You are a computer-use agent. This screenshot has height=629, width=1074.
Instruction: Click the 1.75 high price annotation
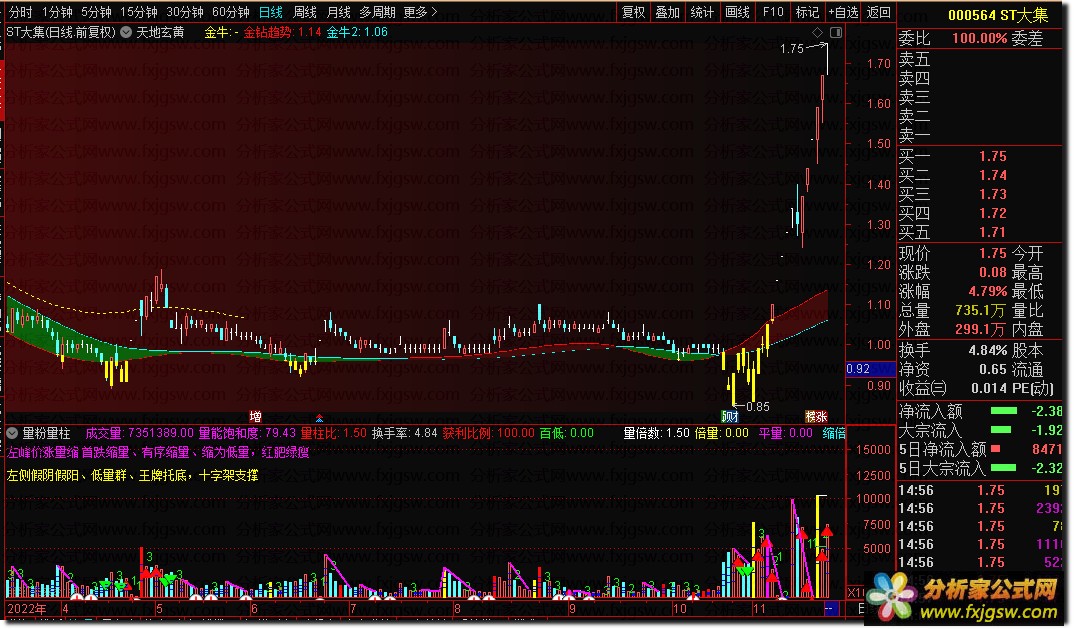tap(792, 49)
